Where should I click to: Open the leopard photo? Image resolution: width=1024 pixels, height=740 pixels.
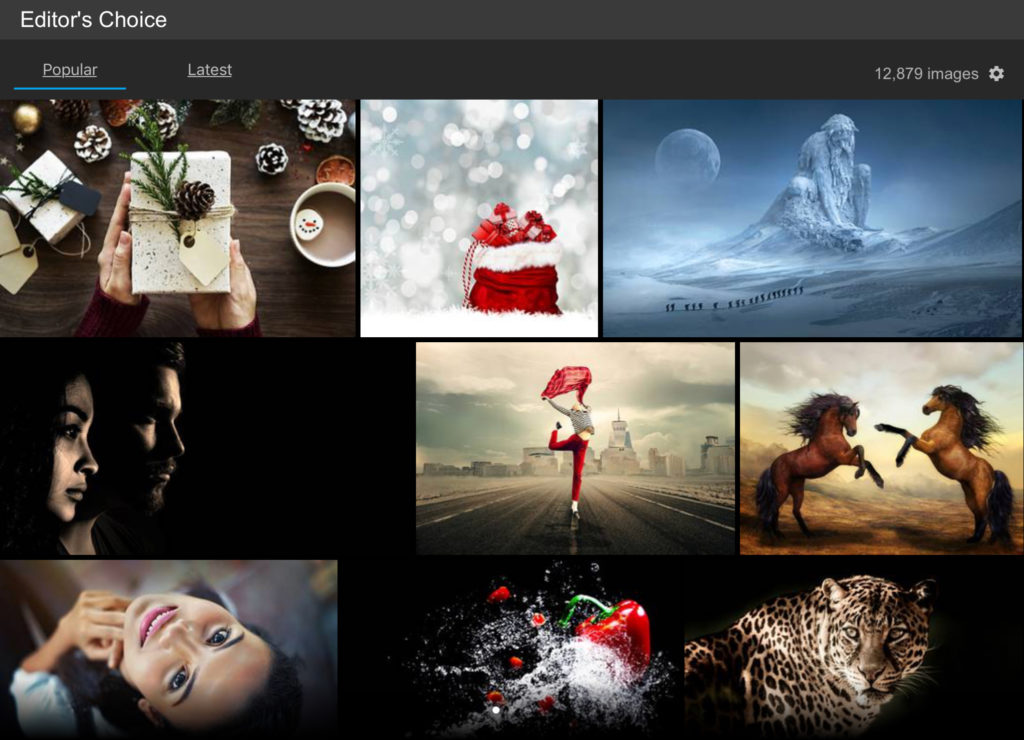coord(854,650)
